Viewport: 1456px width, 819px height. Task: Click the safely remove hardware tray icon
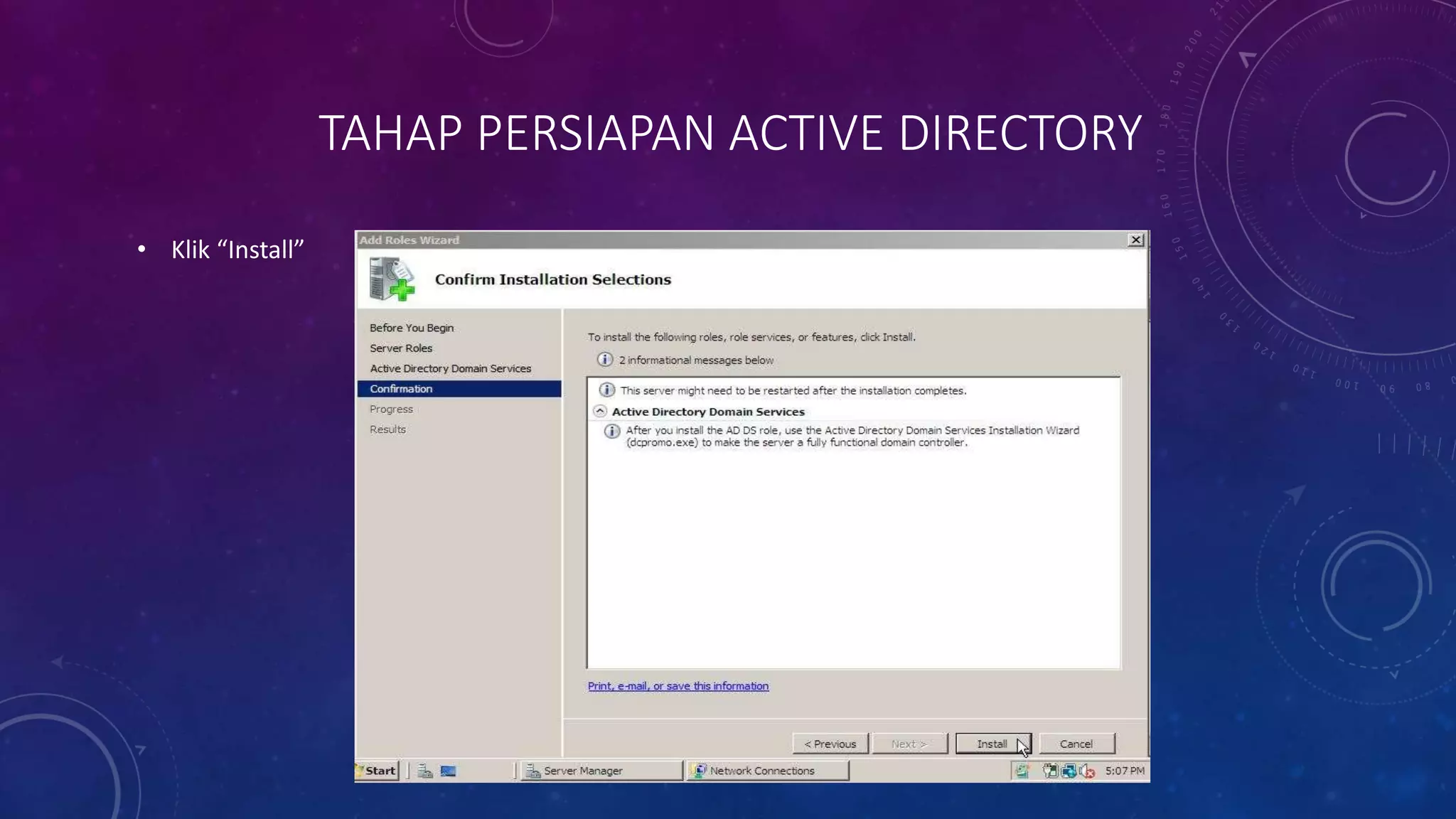click(x=1050, y=771)
